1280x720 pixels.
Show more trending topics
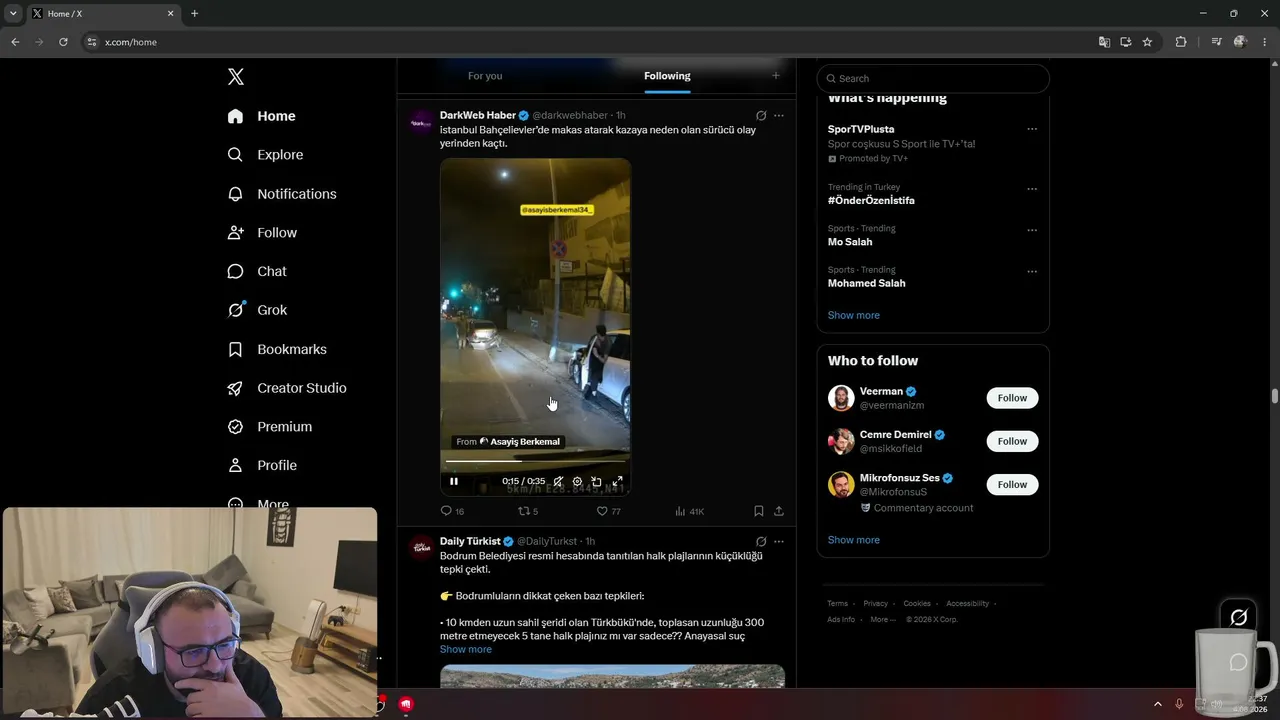tap(854, 315)
